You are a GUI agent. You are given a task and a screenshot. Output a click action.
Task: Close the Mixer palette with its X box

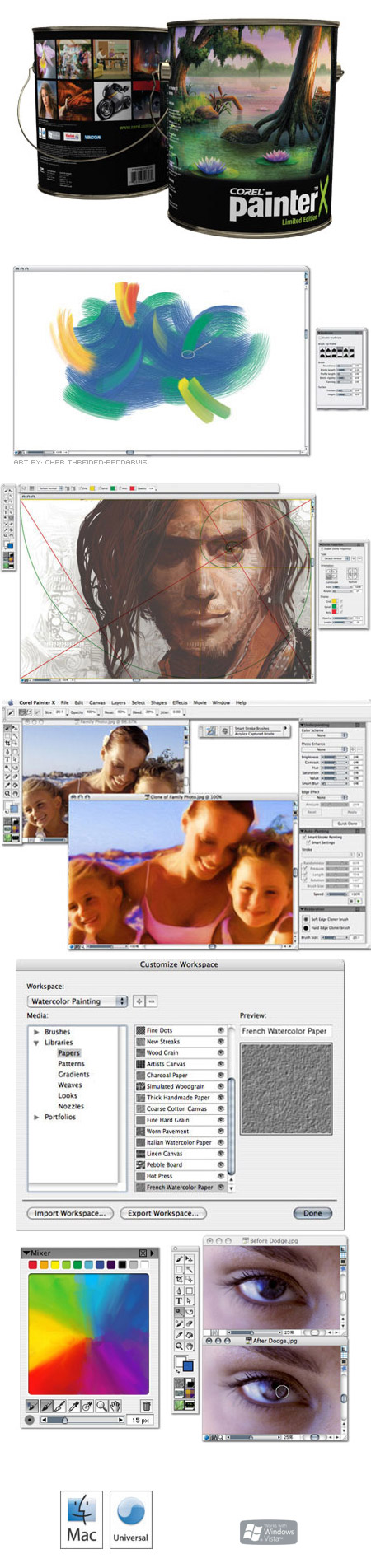click(x=143, y=1253)
